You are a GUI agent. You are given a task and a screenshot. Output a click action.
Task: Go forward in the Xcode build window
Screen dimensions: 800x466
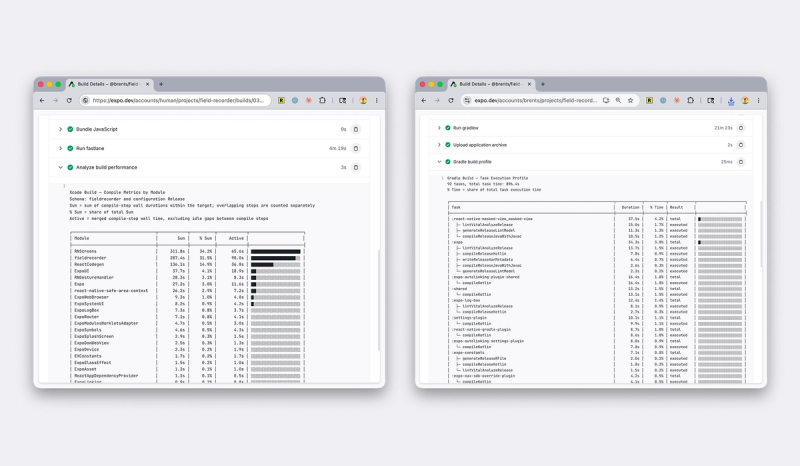[55, 101]
